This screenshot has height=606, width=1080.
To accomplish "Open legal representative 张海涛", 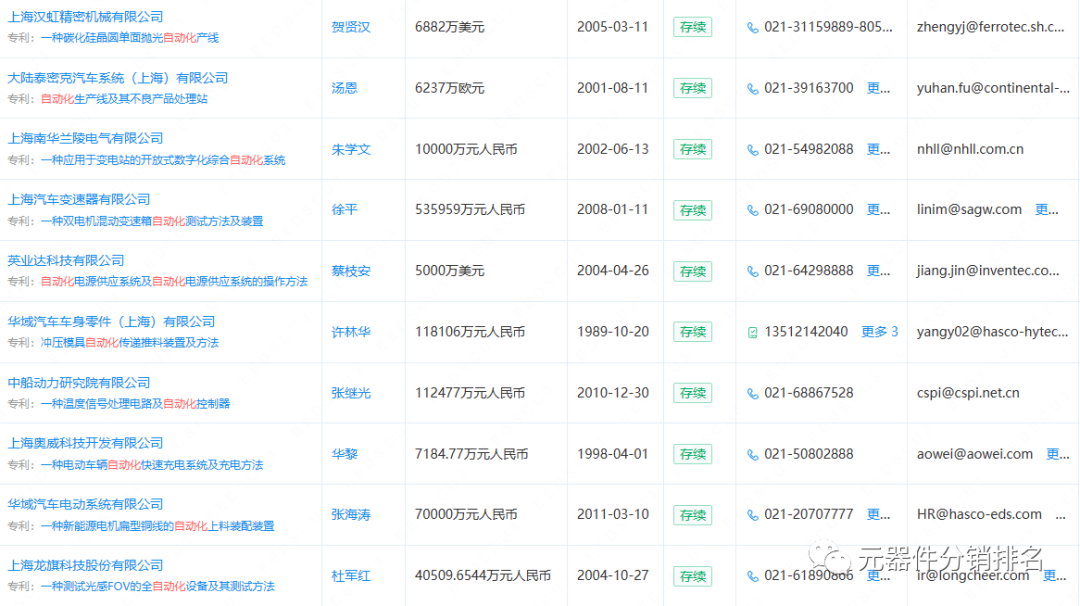I will click(351, 514).
